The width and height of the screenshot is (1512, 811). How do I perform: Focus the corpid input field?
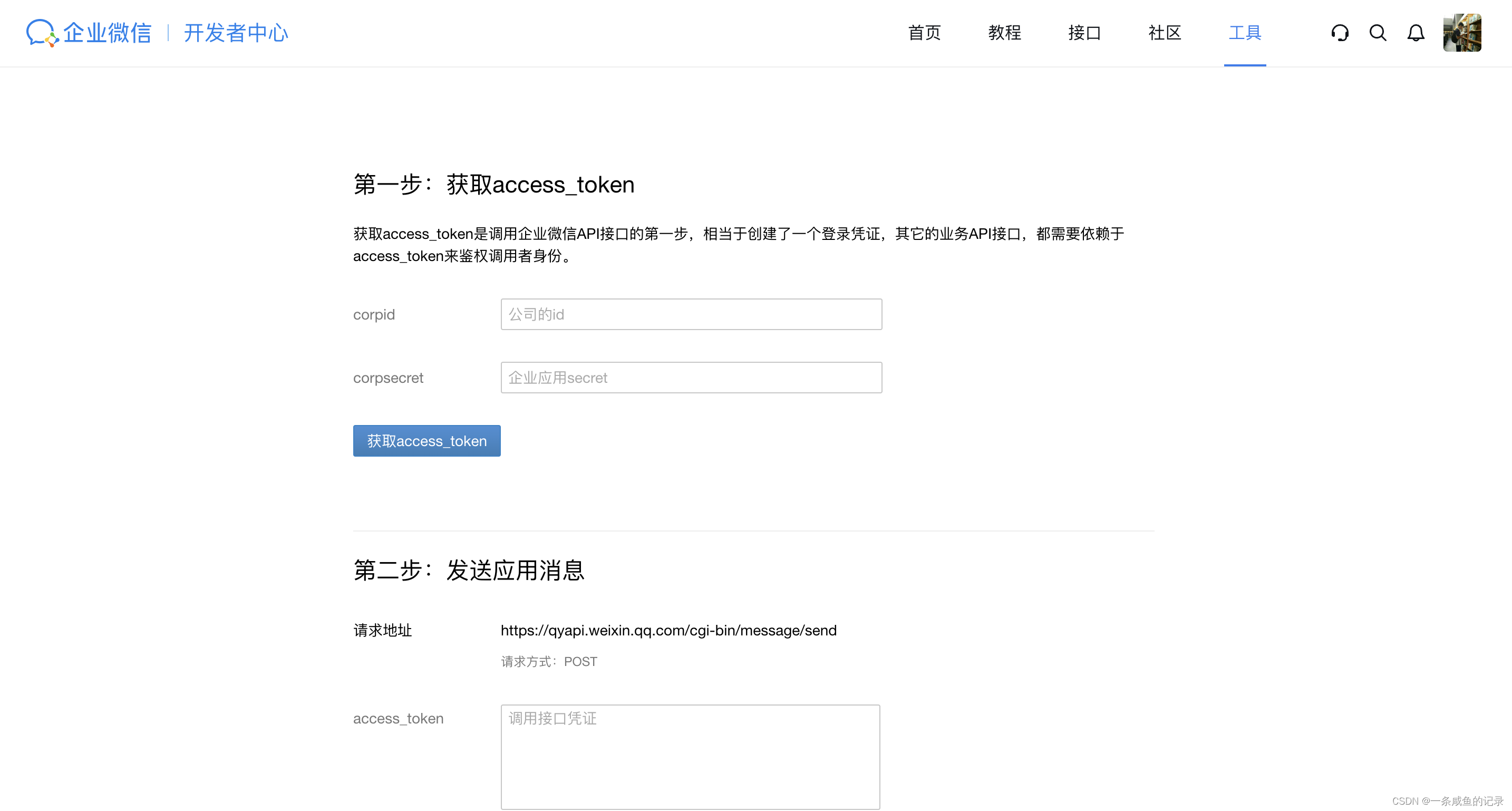(691, 314)
